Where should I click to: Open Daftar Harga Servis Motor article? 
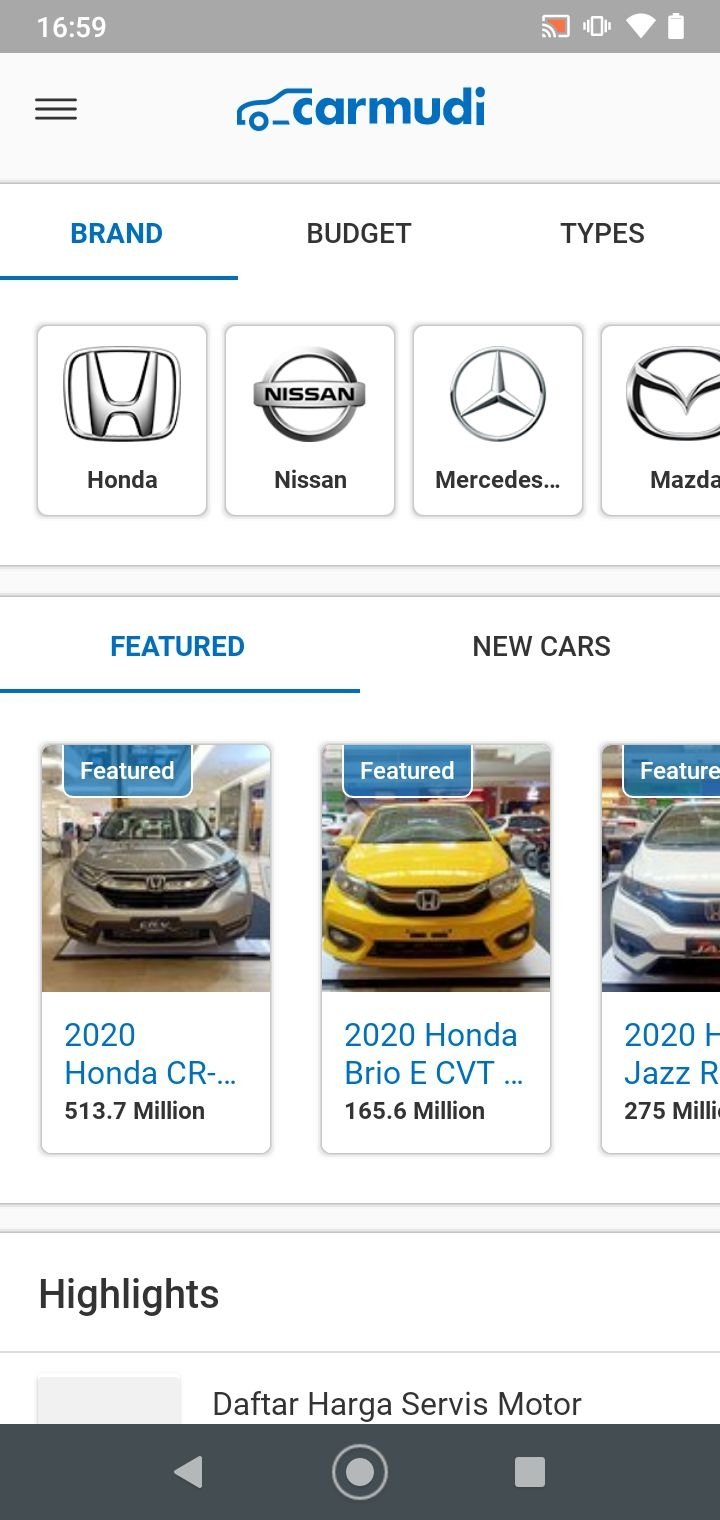[x=397, y=1403]
